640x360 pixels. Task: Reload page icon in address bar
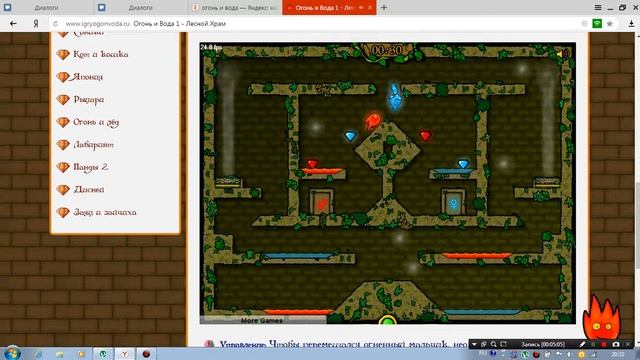(x=56, y=24)
